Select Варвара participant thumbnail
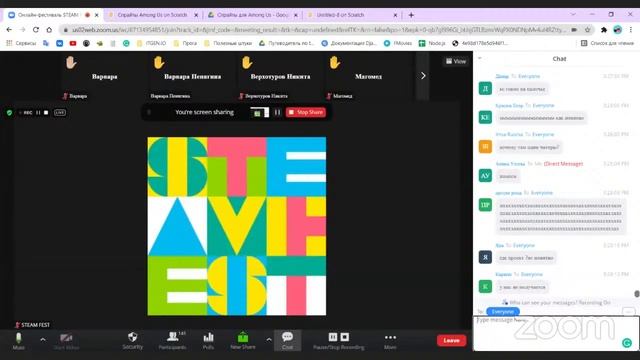The image size is (640, 360). tap(104, 76)
